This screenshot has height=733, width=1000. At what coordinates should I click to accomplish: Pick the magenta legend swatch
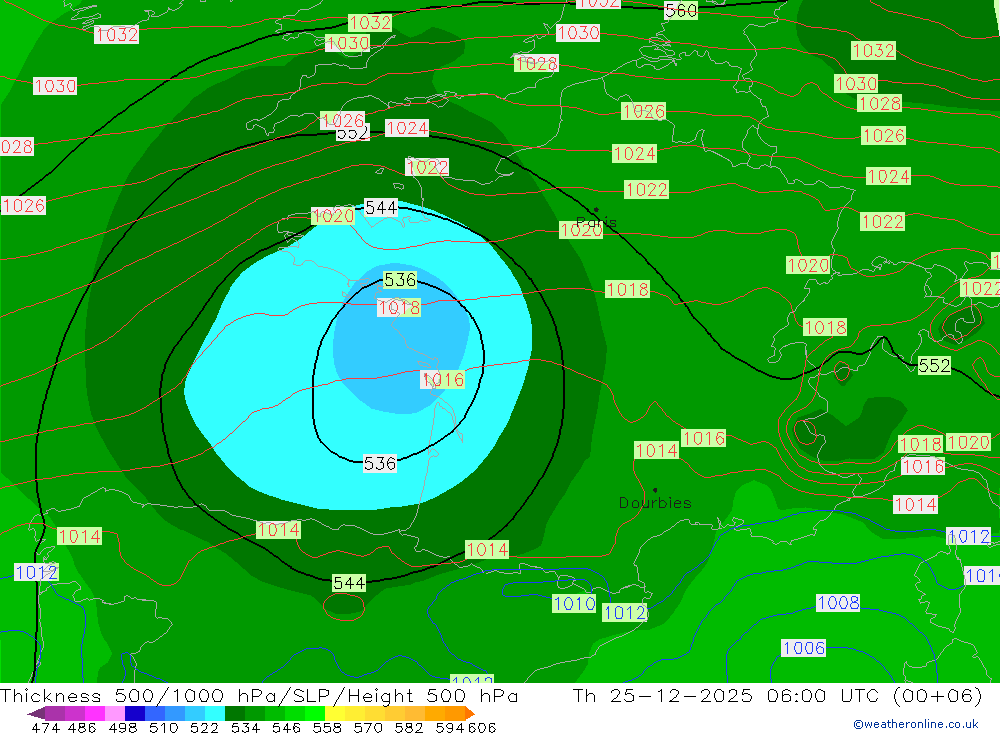point(95,713)
